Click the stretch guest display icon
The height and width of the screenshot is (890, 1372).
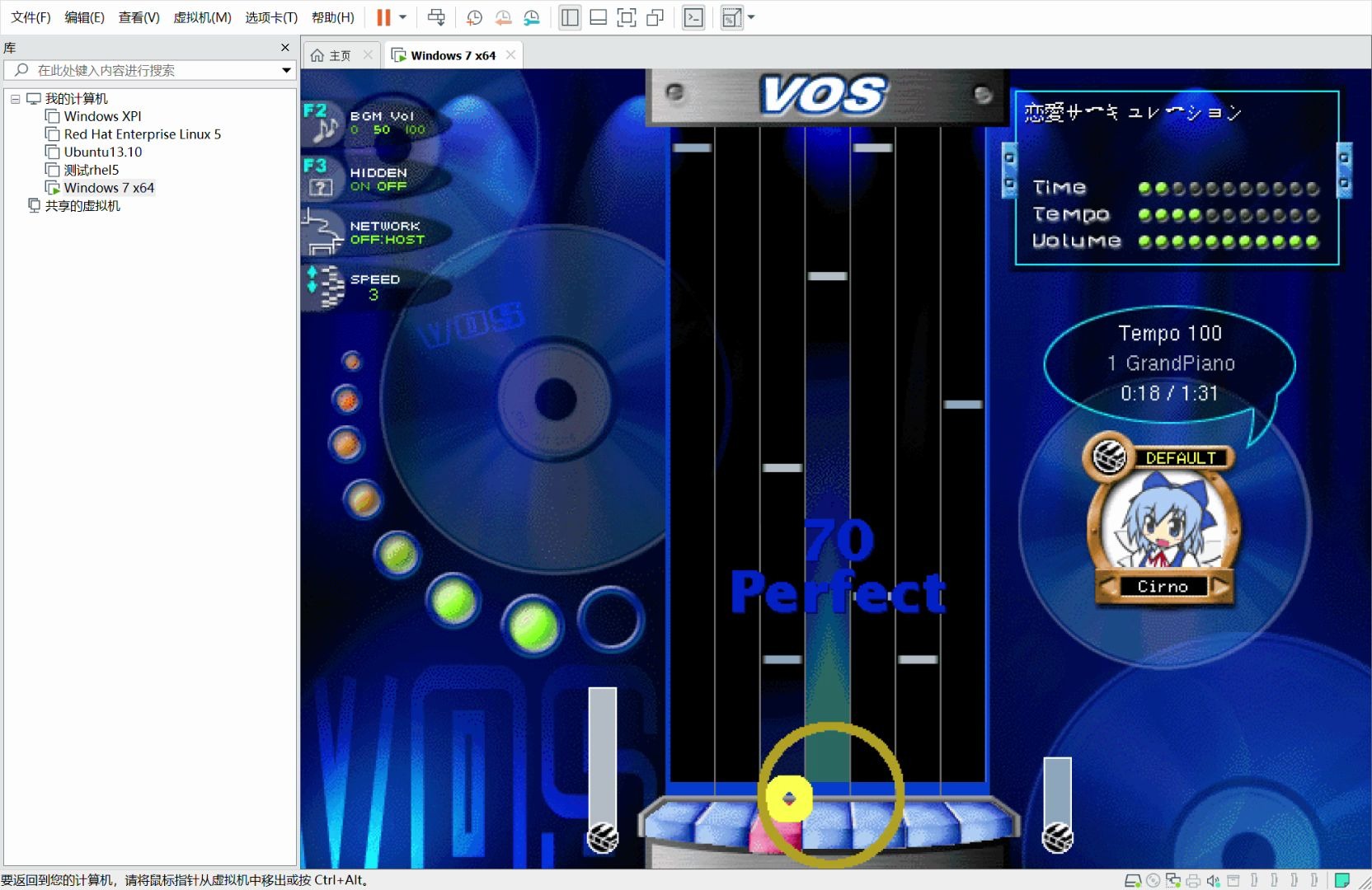click(x=731, y=17)
